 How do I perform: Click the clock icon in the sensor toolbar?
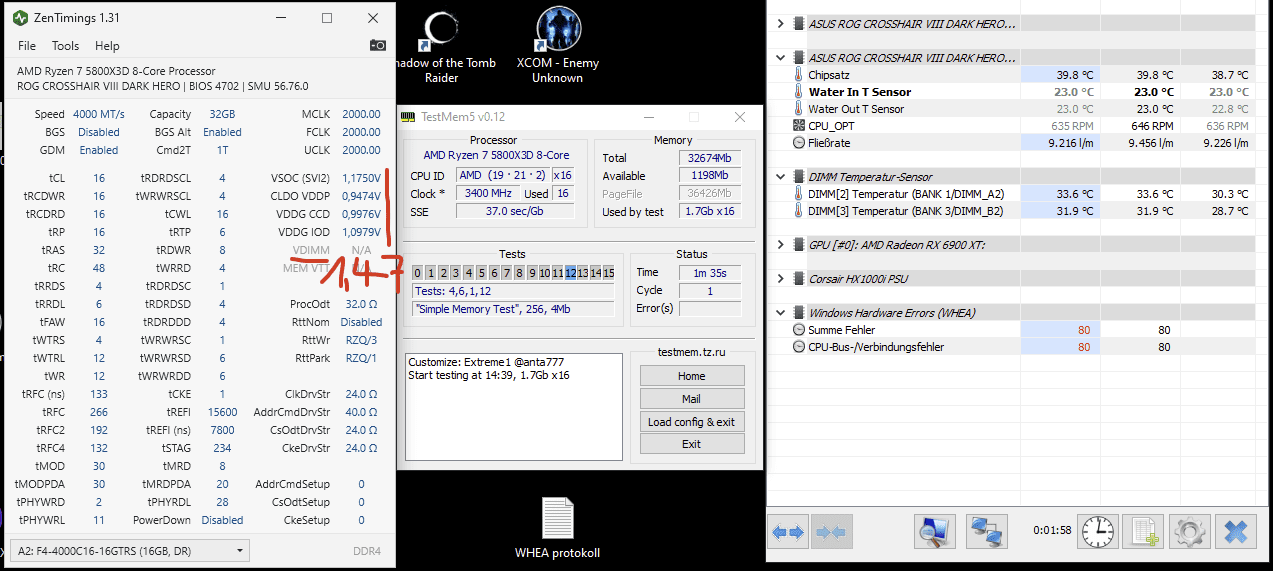(1099, 531)
